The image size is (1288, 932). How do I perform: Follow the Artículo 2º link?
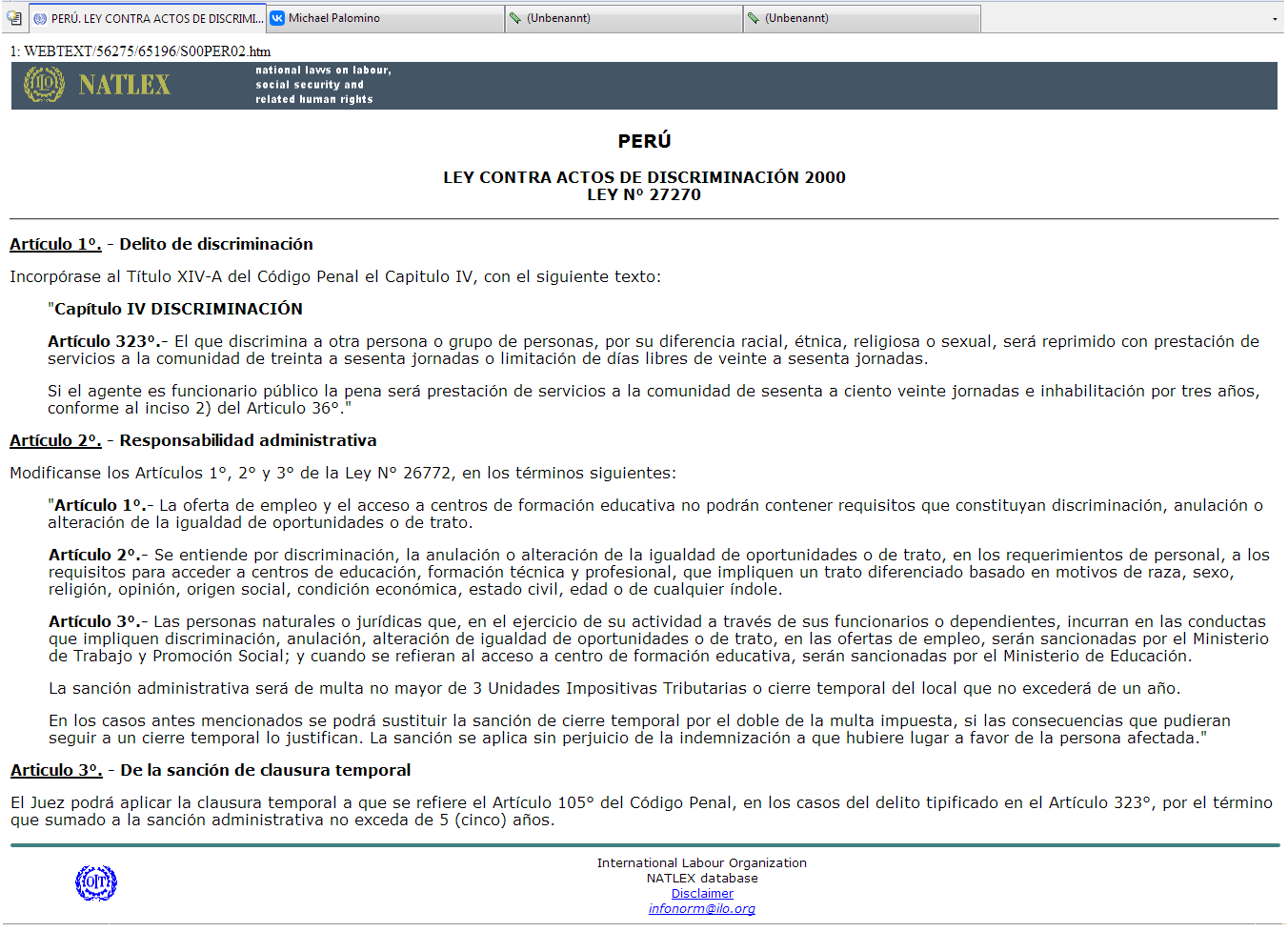(54, 440)
